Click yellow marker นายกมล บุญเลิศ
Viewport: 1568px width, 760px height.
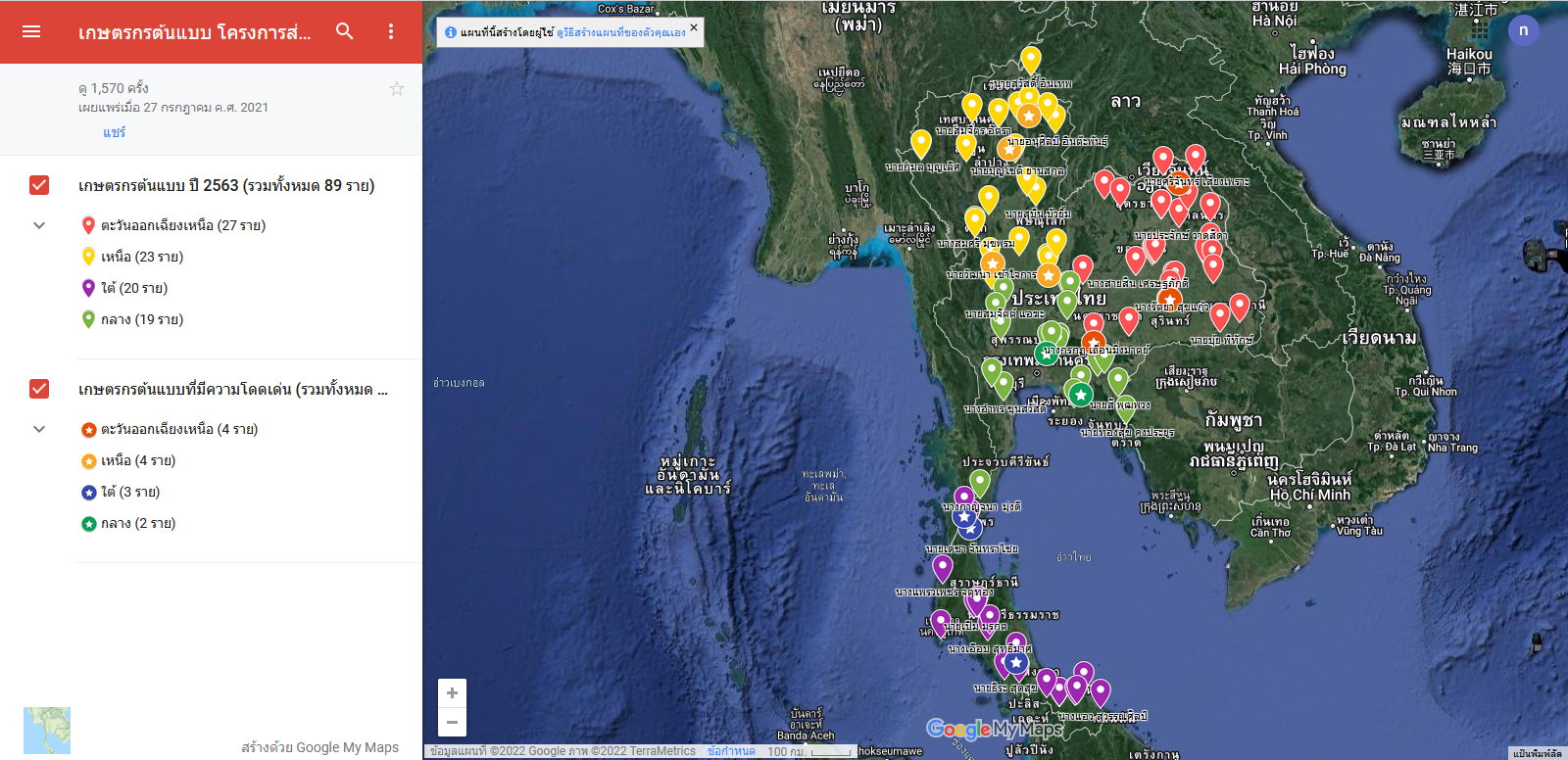tap(920, 143)
